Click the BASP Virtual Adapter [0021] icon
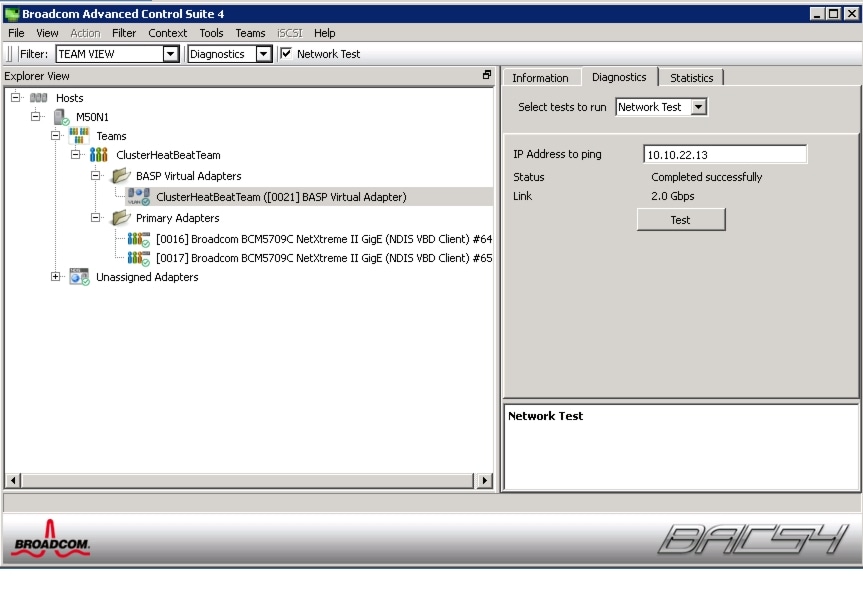Viewport: 863px width, 600px height. point(139,197)
